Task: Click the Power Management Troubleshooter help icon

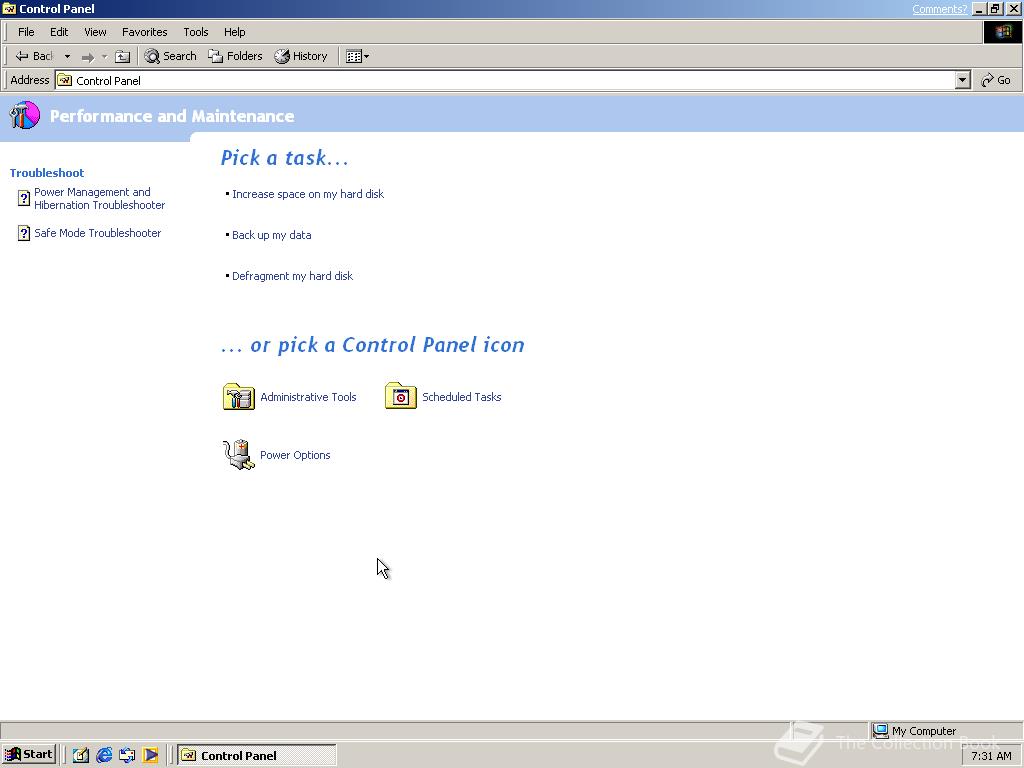Action: click(24, 198)
